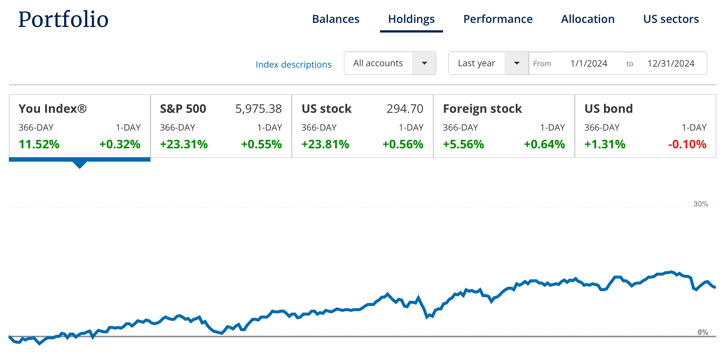Click the From date field 1/1/2024
This screenshot has width=720, height=364.
click(x=589, y=63)
